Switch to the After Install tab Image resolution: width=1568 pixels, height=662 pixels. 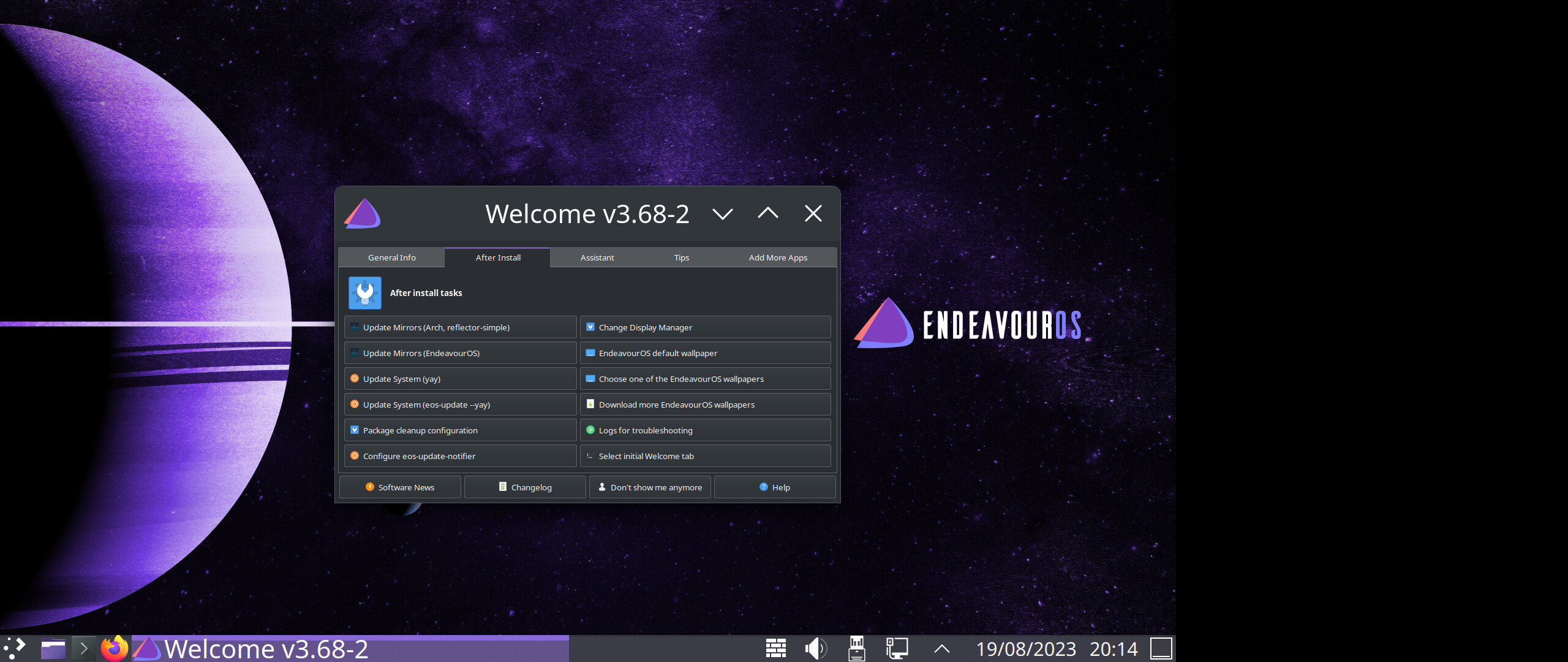[497, 257]
